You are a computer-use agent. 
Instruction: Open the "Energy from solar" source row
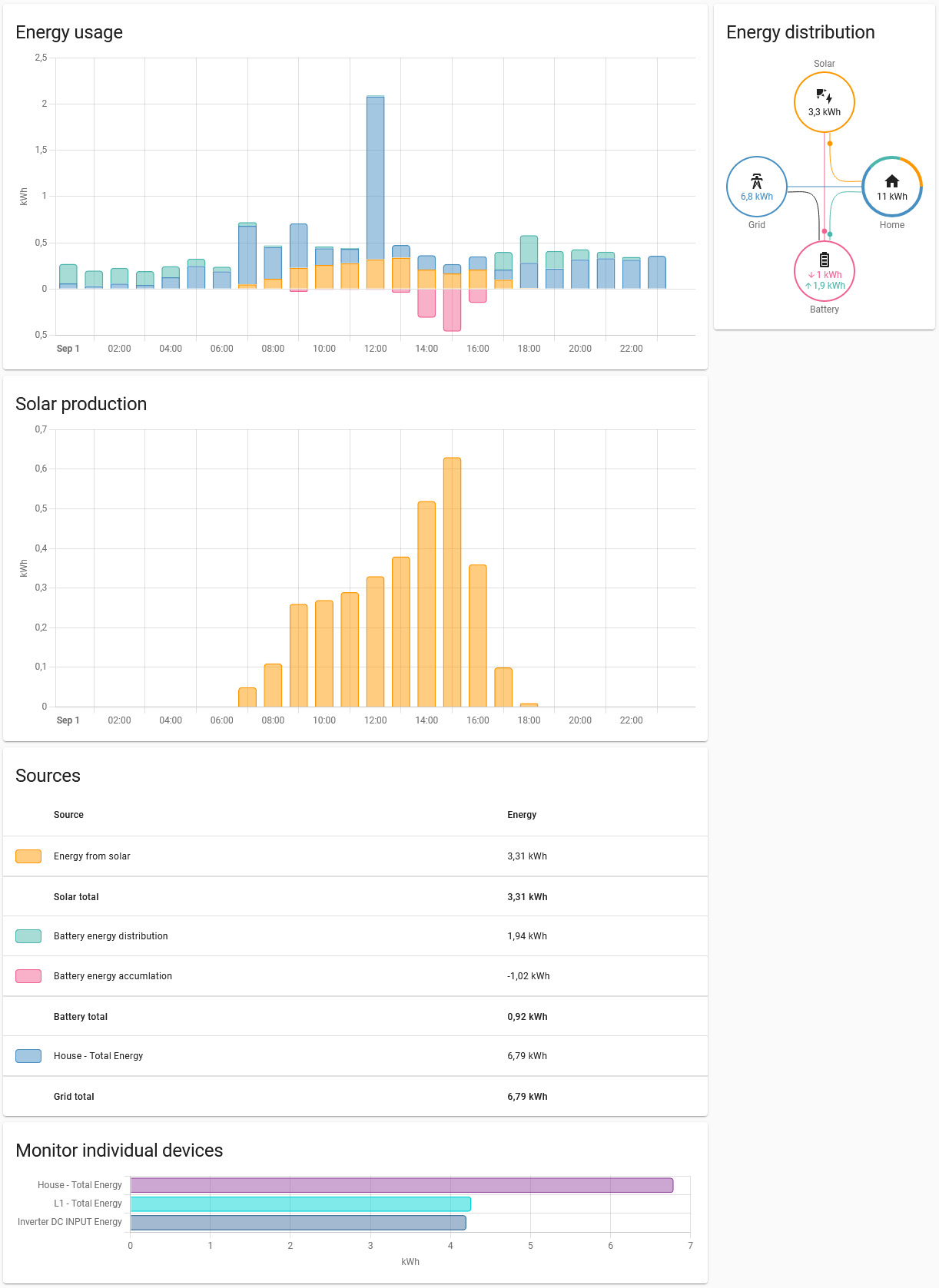355,856
